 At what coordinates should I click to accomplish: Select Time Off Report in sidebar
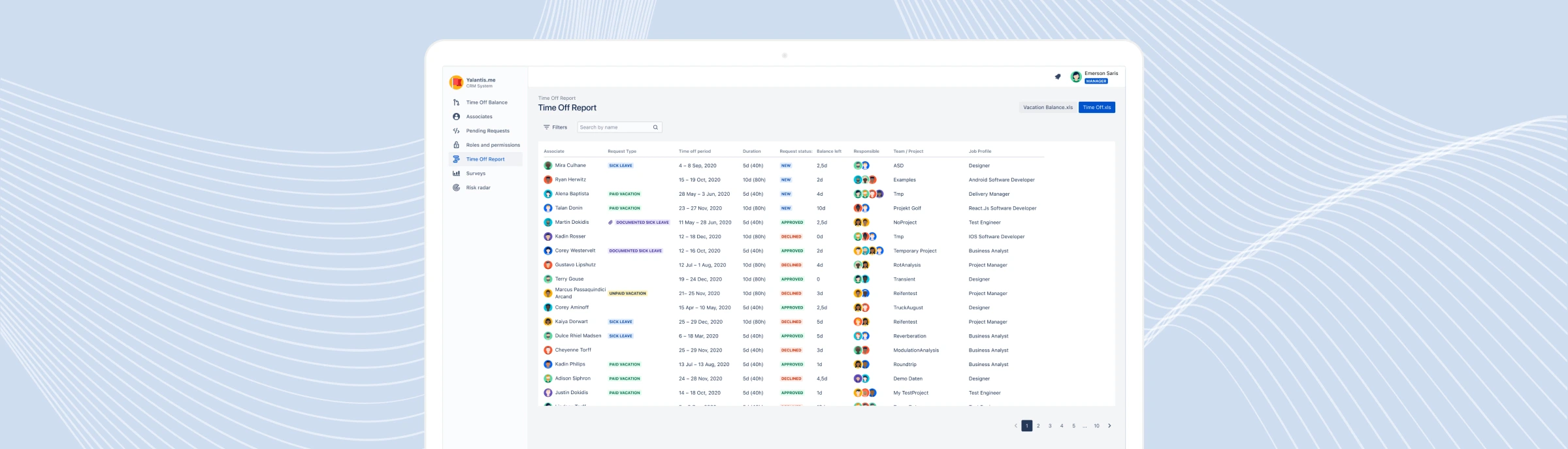tap(485, 159)
